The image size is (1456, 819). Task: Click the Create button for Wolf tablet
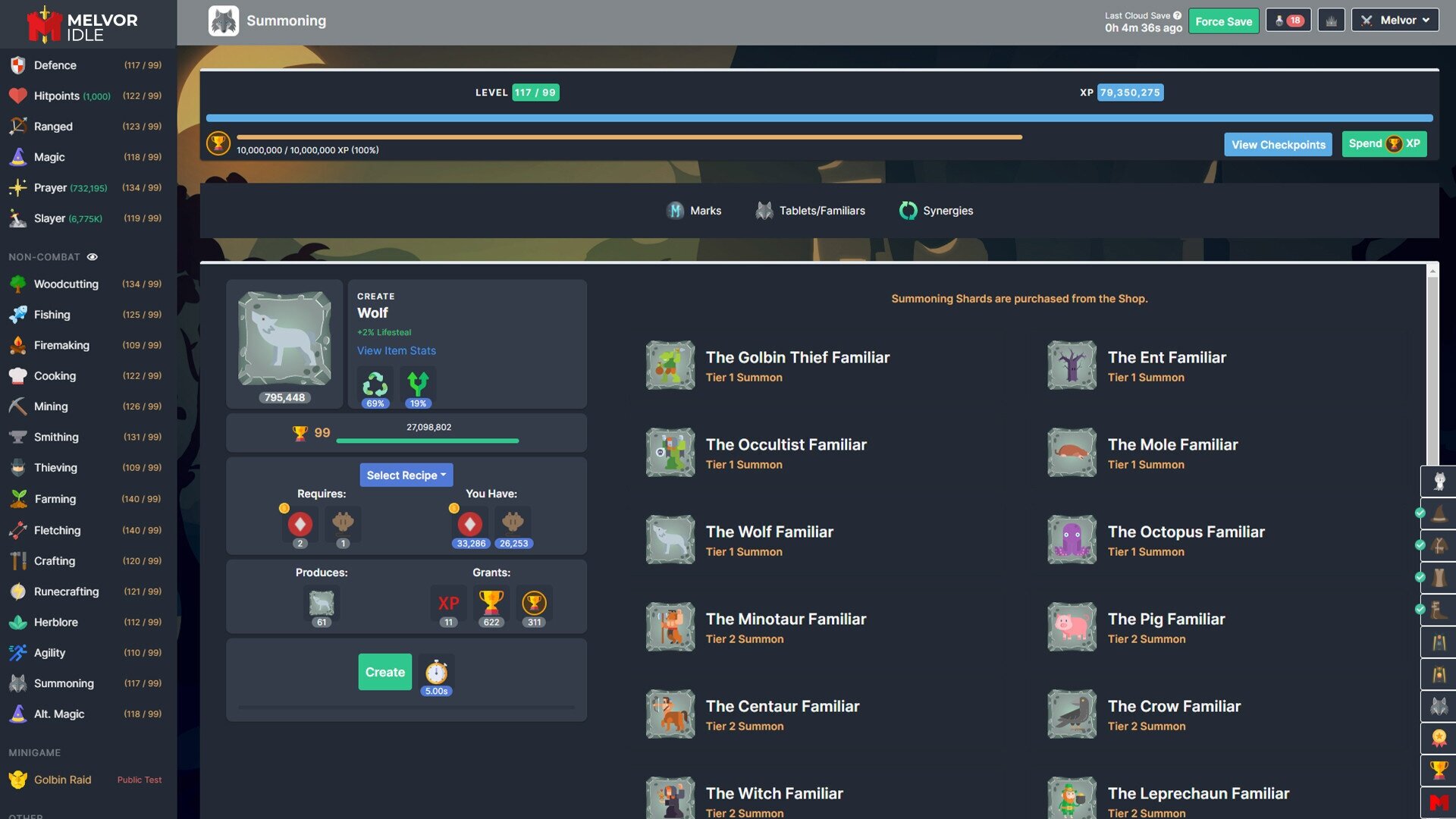coord(385,671)
